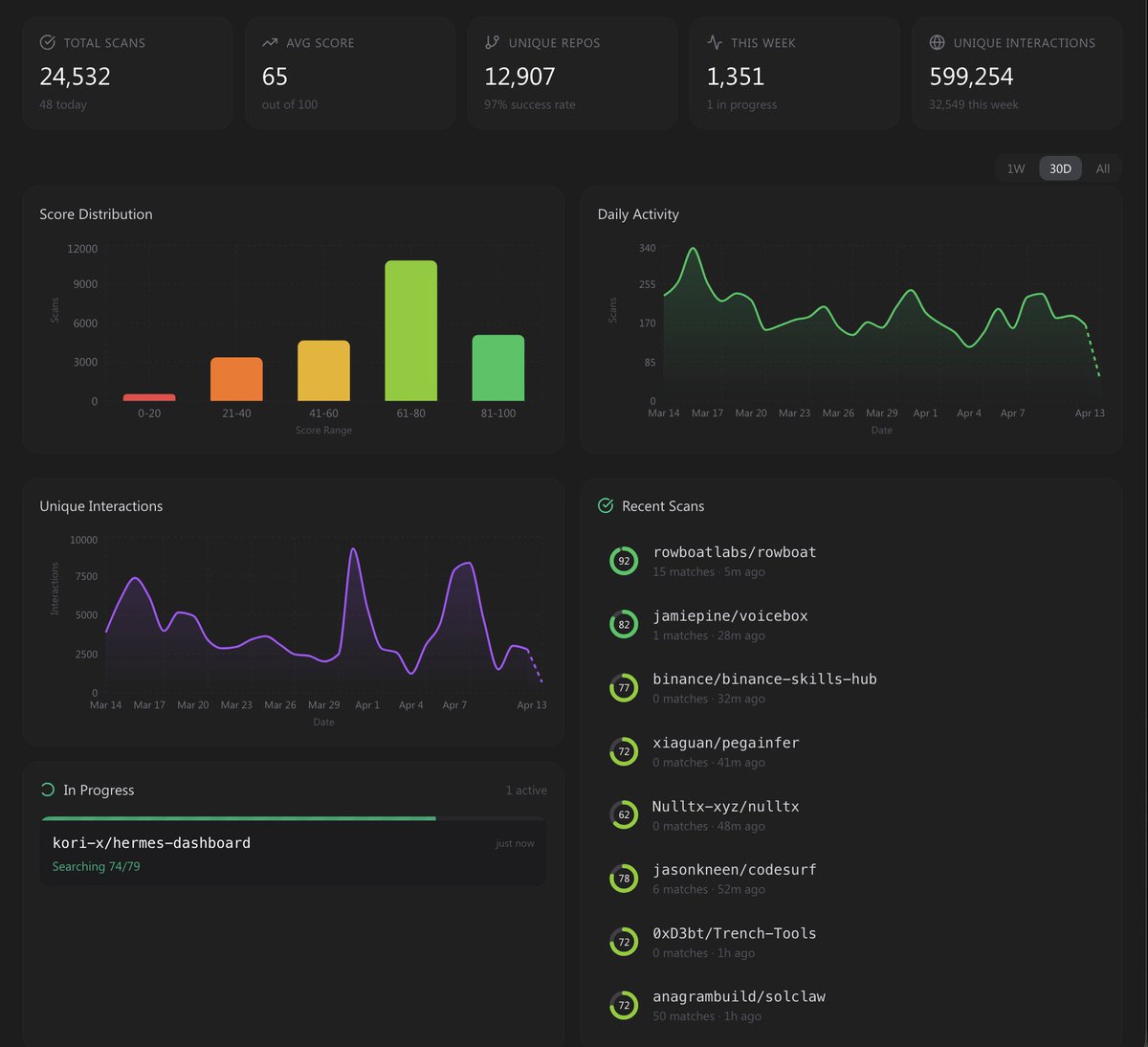
Task: Switch to the All time range tab
Action: click(x=1102, y=167)
